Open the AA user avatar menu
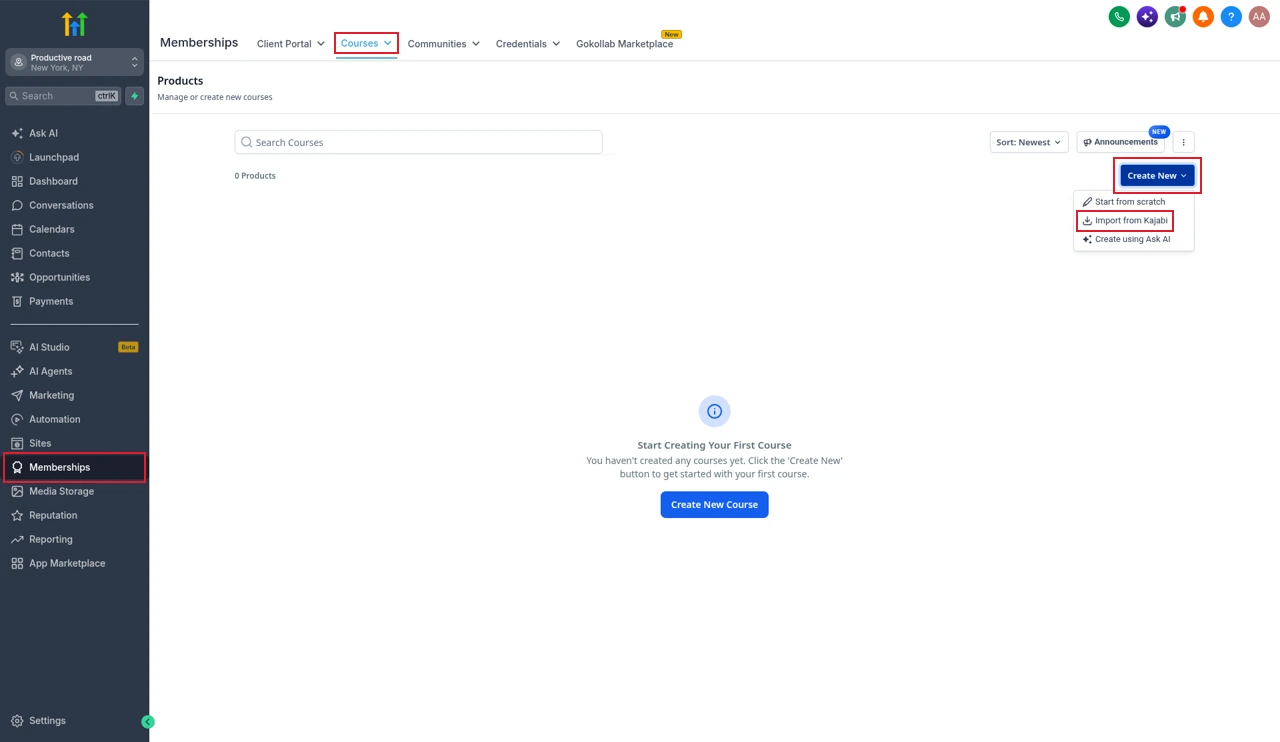1280x742 pixels. (1259, 17)
